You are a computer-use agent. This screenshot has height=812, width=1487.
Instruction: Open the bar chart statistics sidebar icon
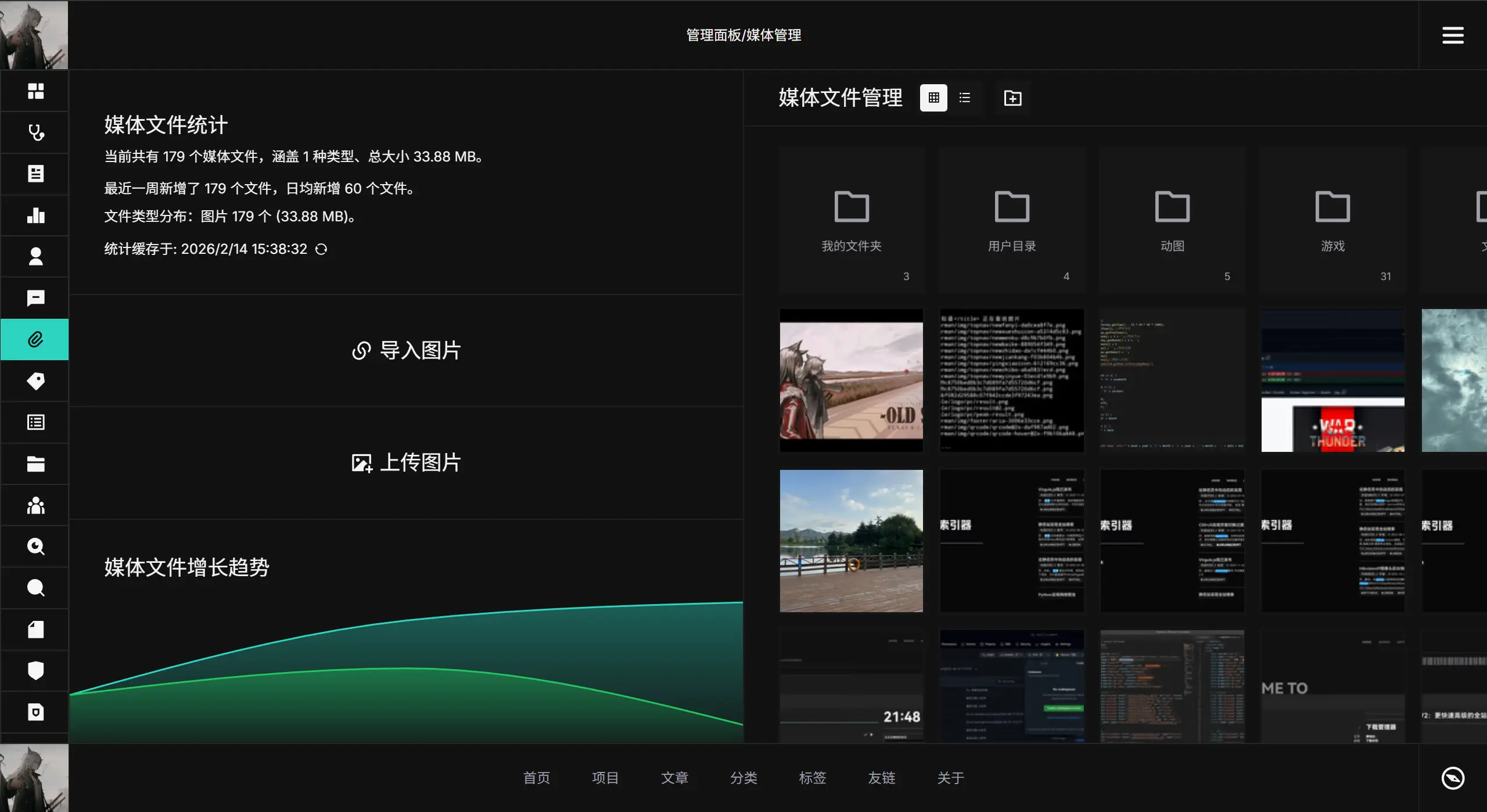[35, 215]
